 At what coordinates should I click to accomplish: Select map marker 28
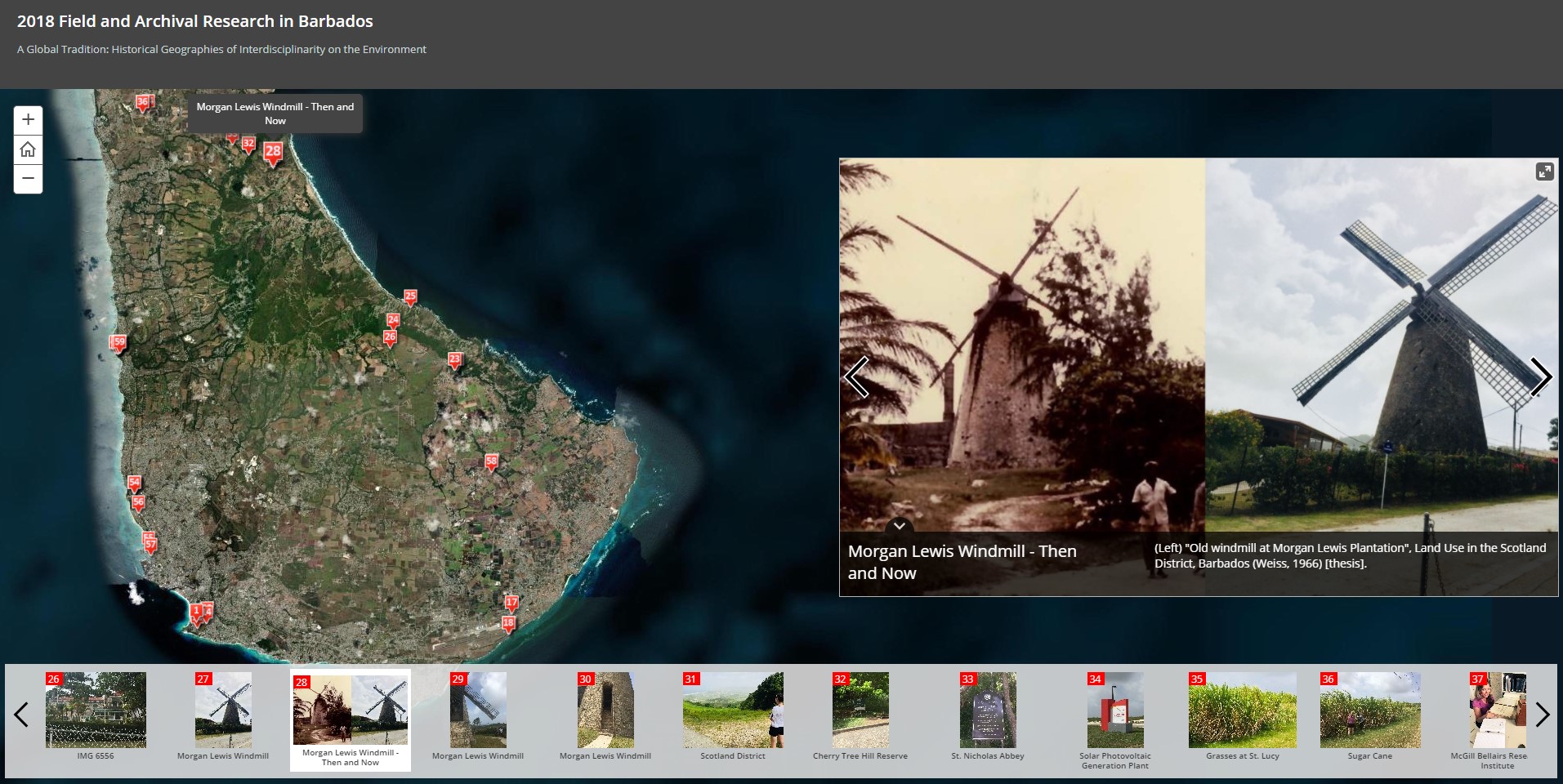click(x=273, y=152)
